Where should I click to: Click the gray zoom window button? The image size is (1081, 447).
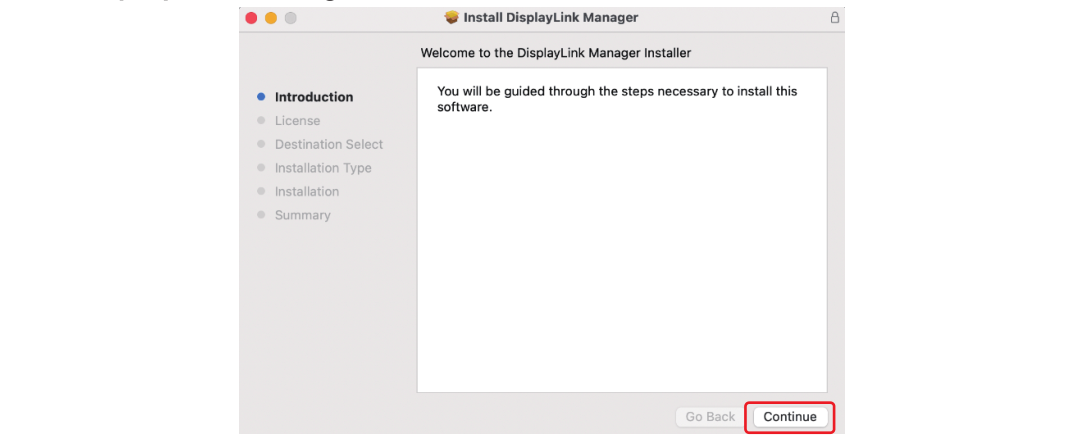[x=291, y=18]
